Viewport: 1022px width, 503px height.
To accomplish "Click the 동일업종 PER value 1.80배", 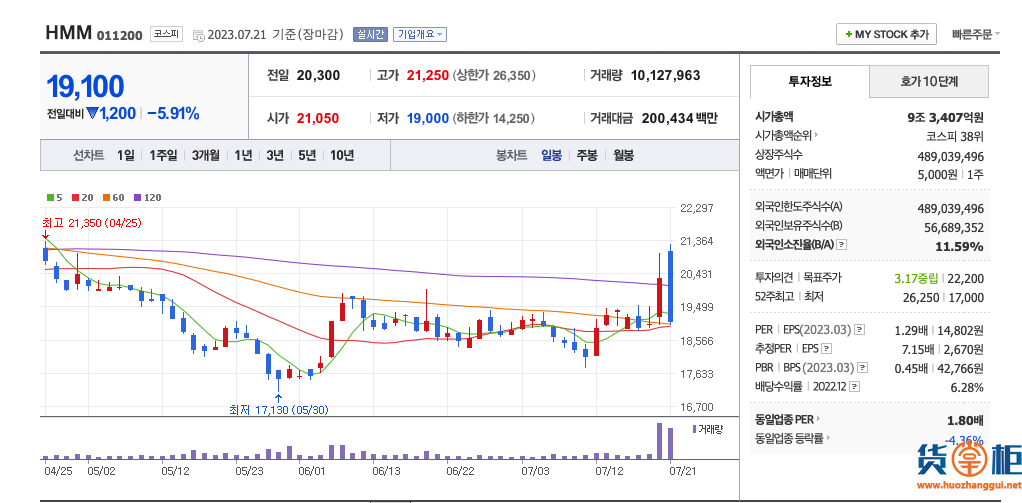I will [965, 419].
